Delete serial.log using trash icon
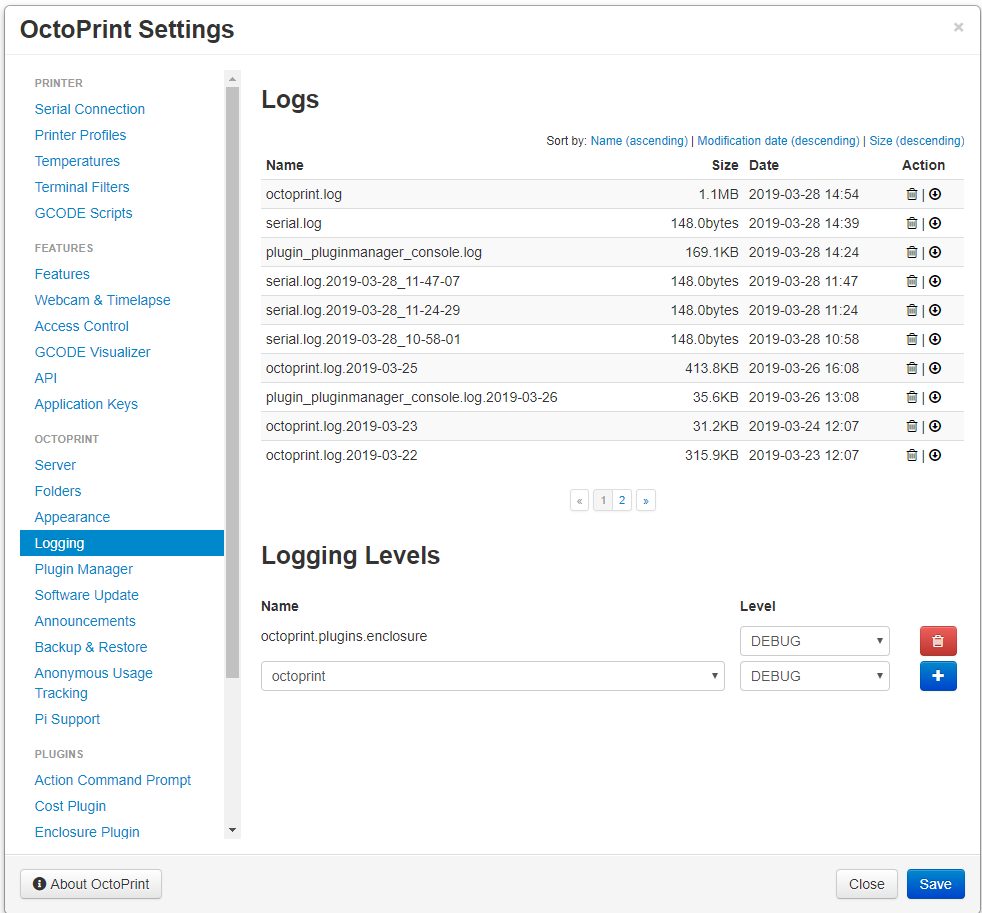Viewport: 982px width, 913px height. tap(912, 223)
